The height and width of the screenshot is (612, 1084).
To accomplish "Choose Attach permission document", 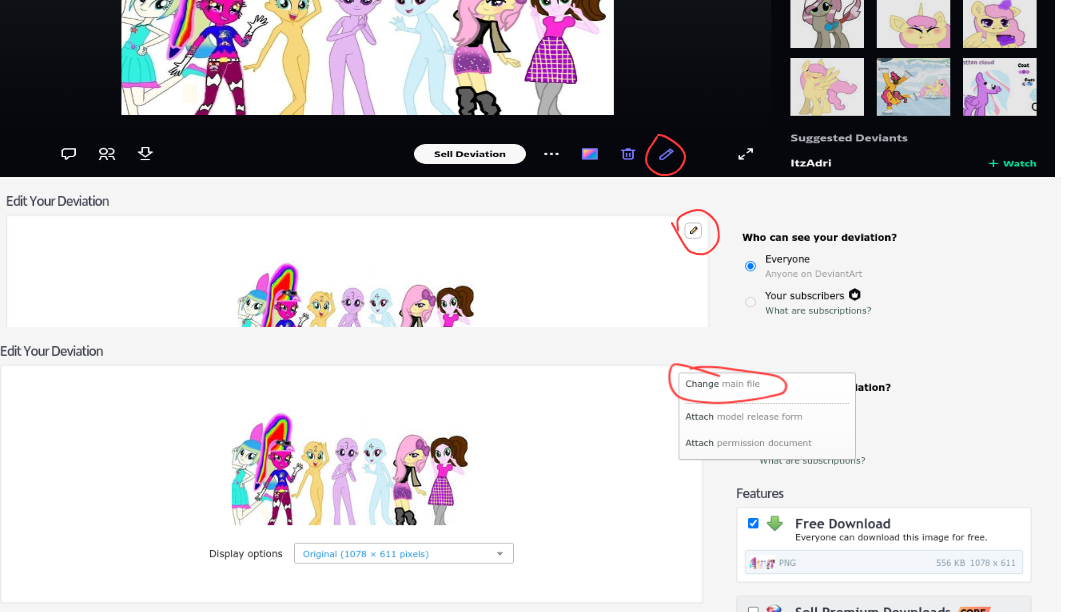I will pos(748,443).
